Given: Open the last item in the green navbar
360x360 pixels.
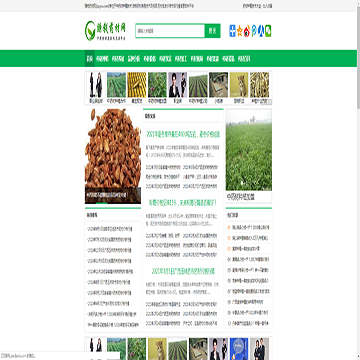Looking at the screenshot, I should 244,59.
